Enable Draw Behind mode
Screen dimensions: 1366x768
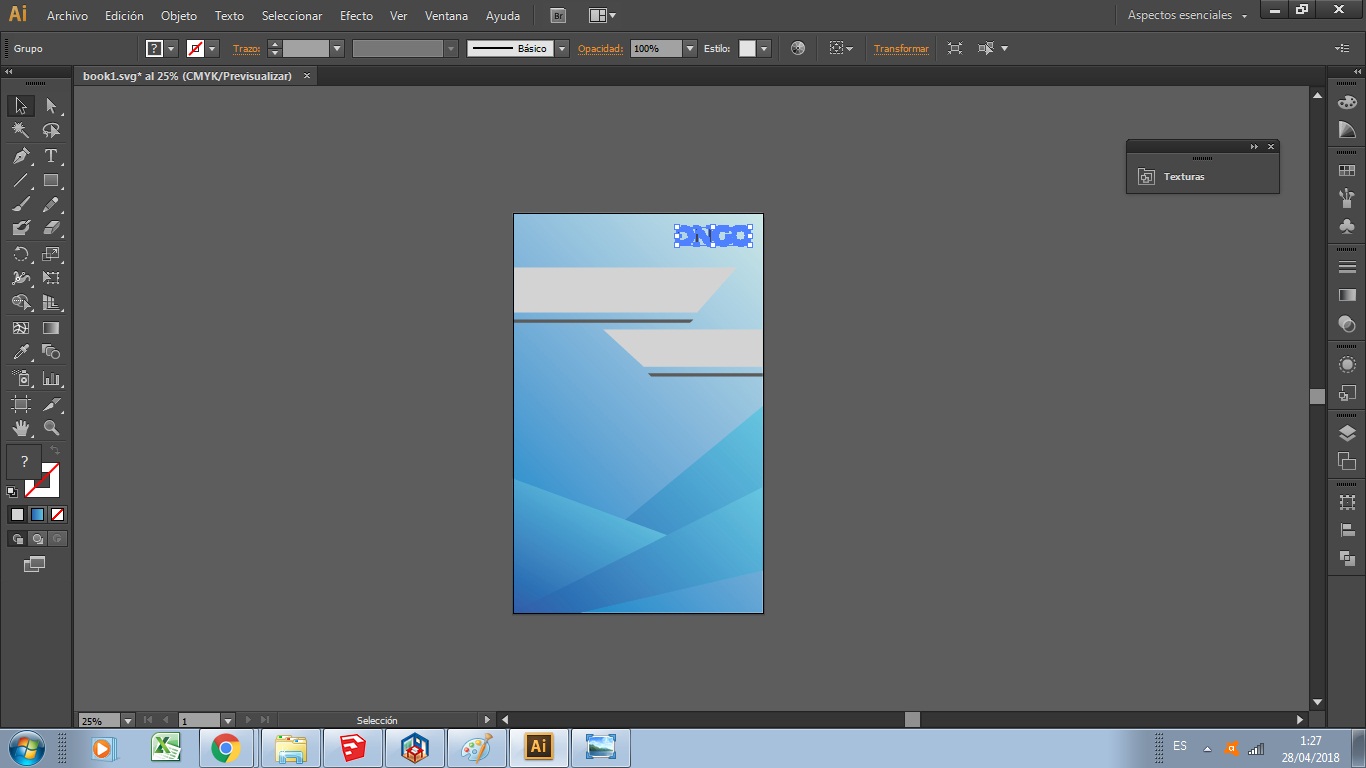tap(38, 539)
